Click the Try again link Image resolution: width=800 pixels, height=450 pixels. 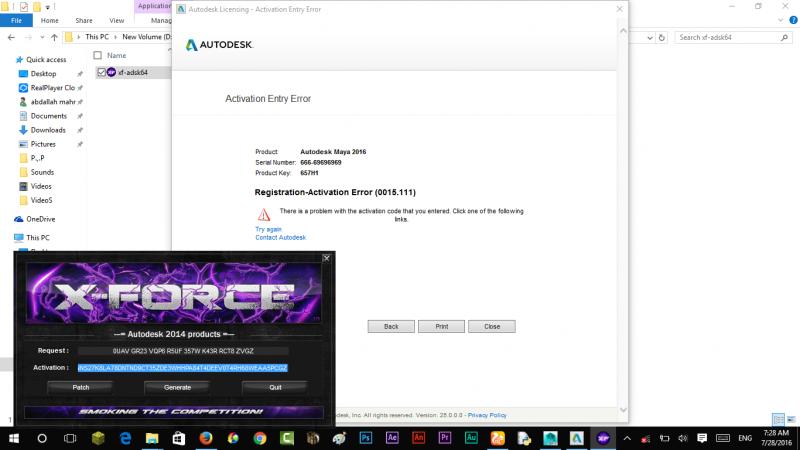pyautogui.click(x=268, y=230)
